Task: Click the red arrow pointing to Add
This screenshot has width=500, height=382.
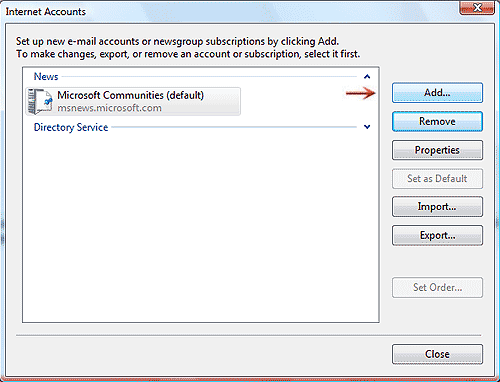Action: (x=361, y=93)
